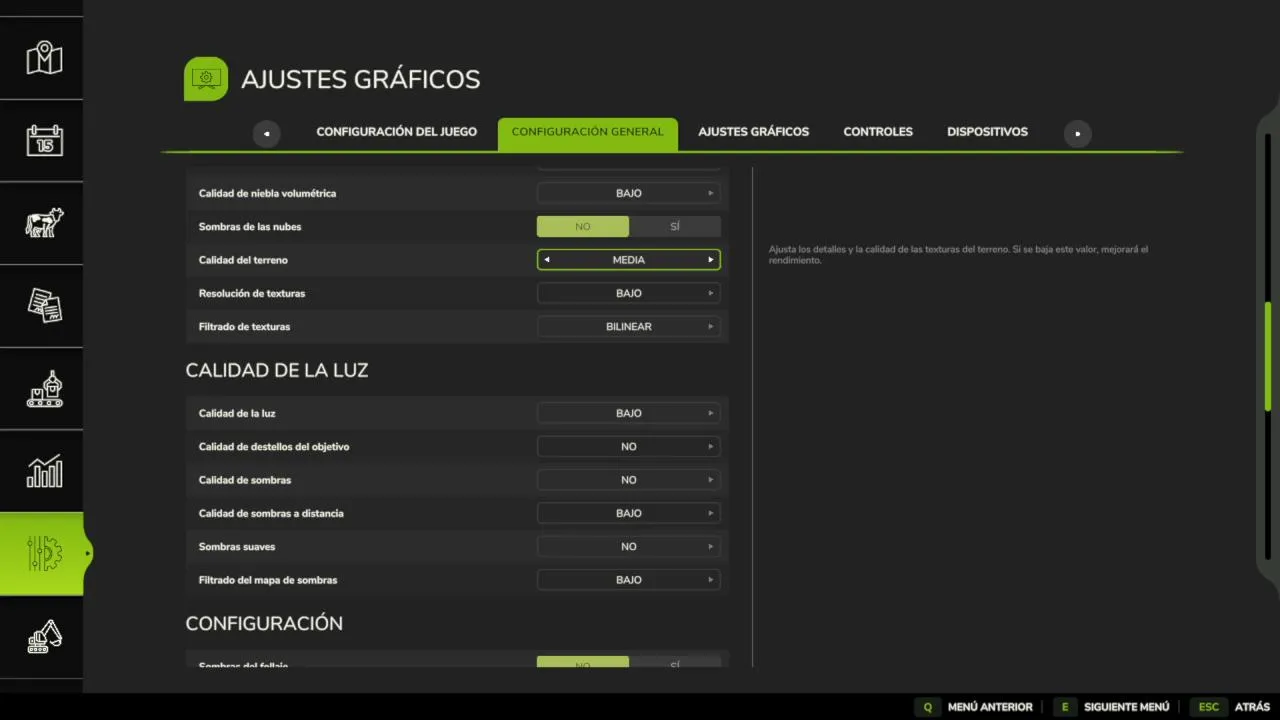The width and height of the screenshot is (1280, 720).
Task: Click next tab arrow right of Dispositivos
Action: point(1077,133)
